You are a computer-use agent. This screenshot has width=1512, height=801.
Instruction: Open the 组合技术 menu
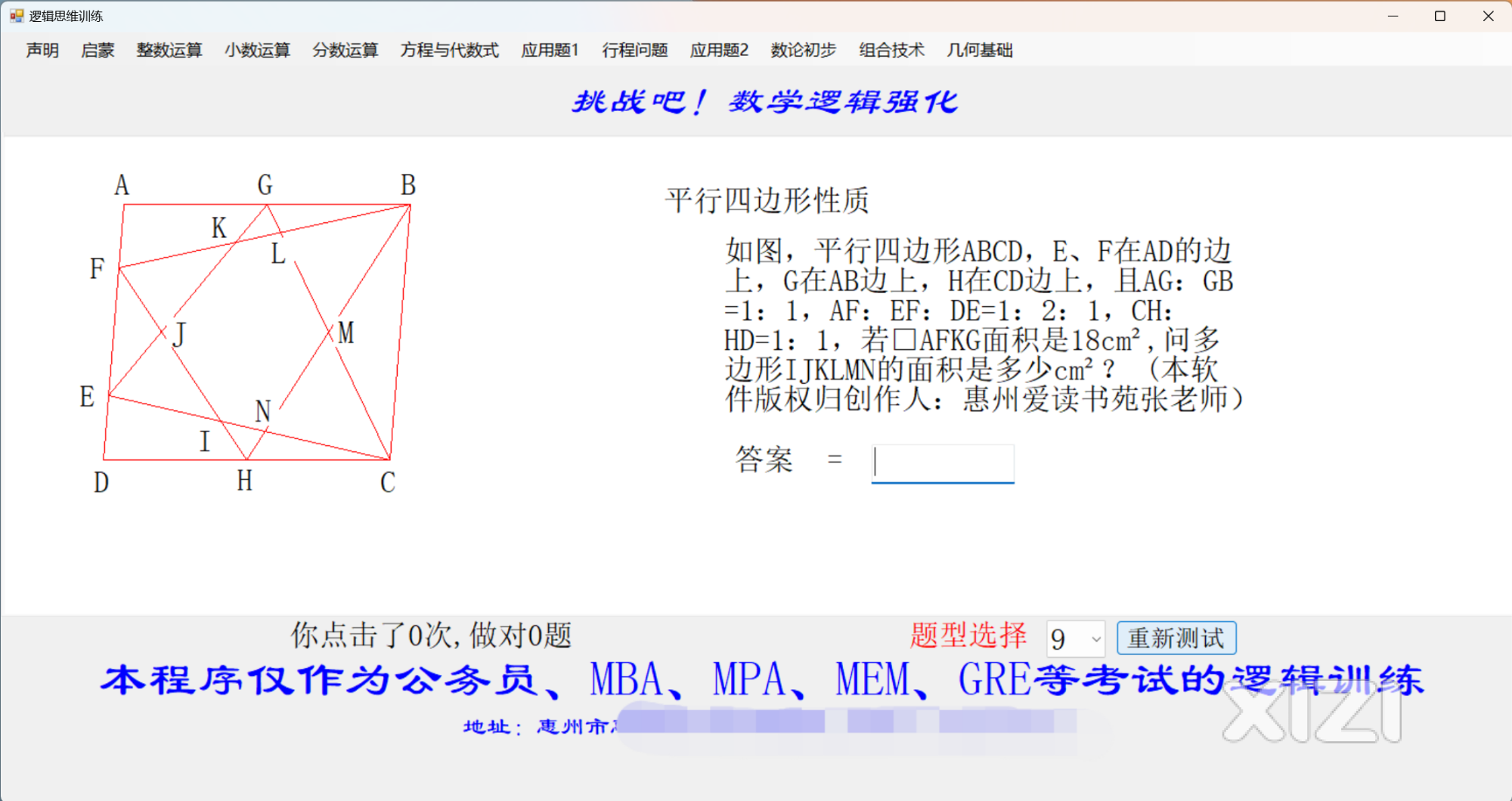pyautogui.click(x=891, y=50)
